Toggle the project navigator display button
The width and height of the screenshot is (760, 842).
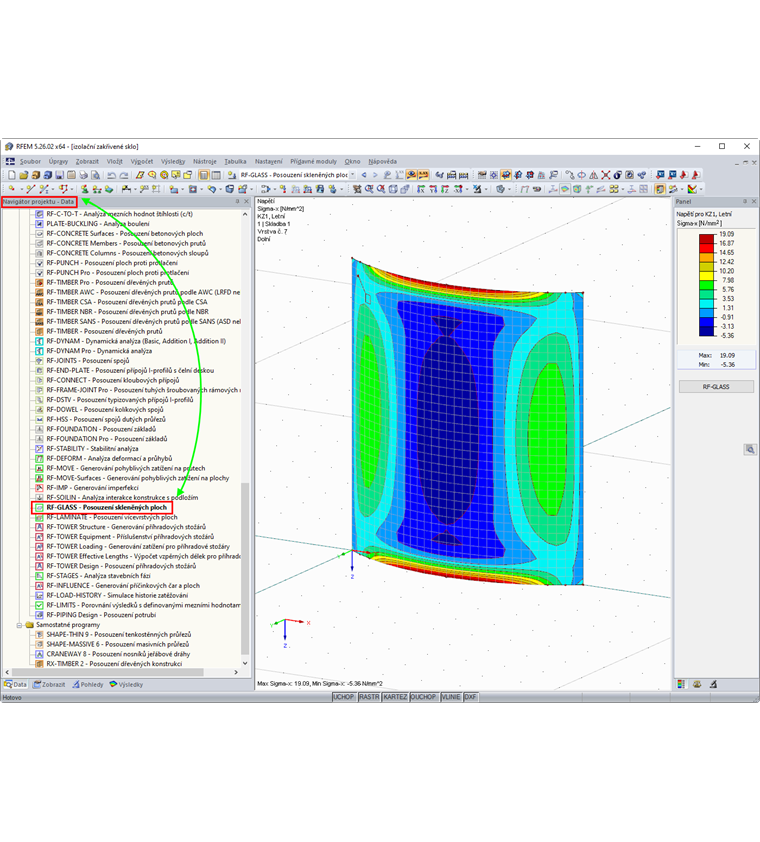[204, 175]
